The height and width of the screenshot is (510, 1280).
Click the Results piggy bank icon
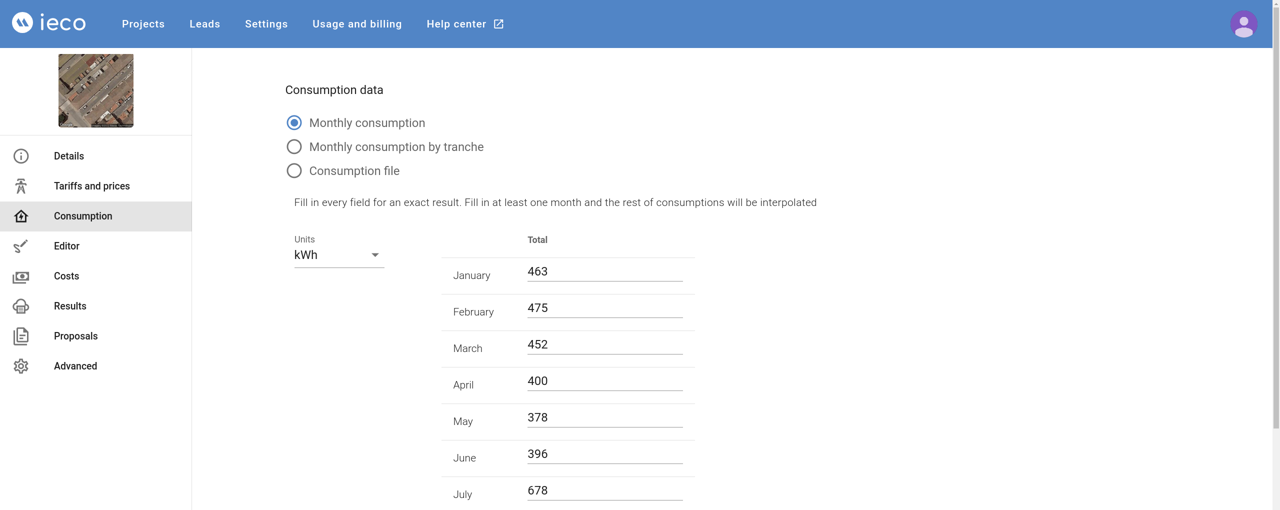21,306
